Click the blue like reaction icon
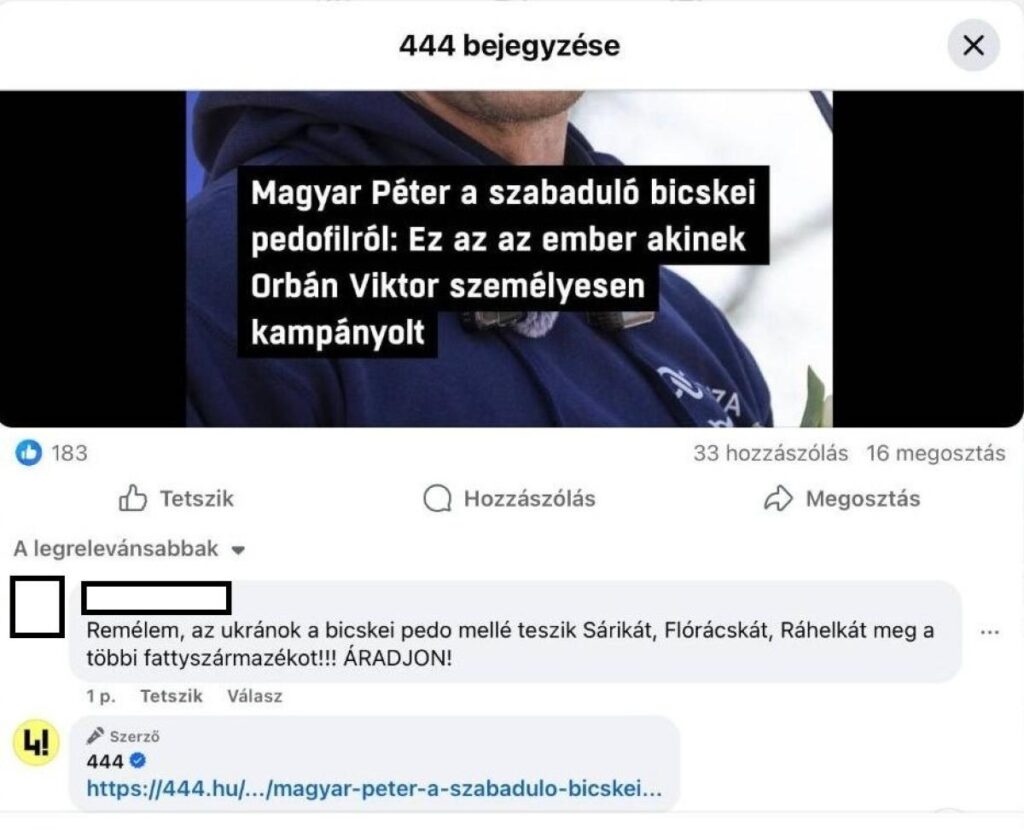 pyautogui.click(x=29, y=452)
